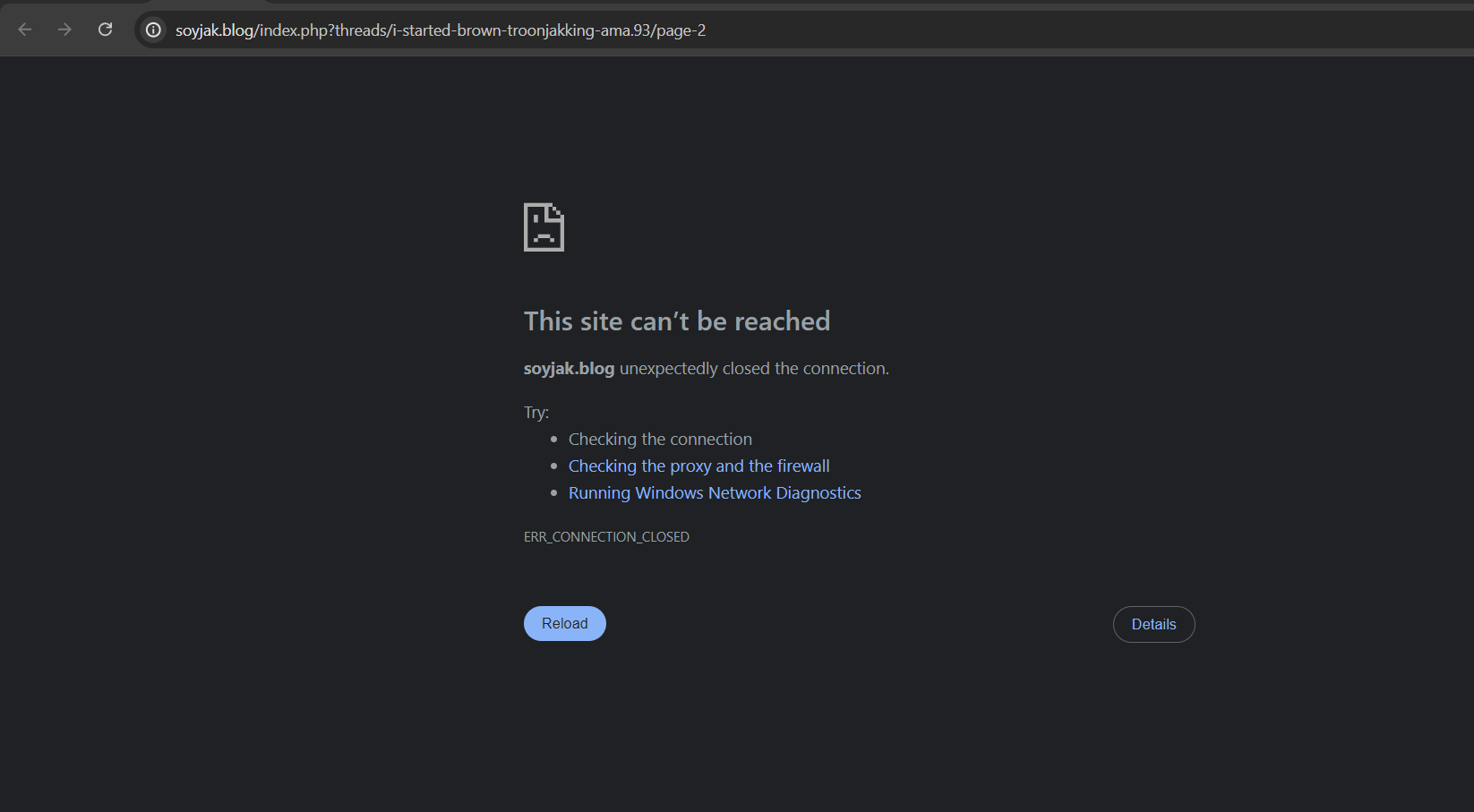Click the "Checking the connection" suggestion
1474x812 pixels.
tap(660, 440)
